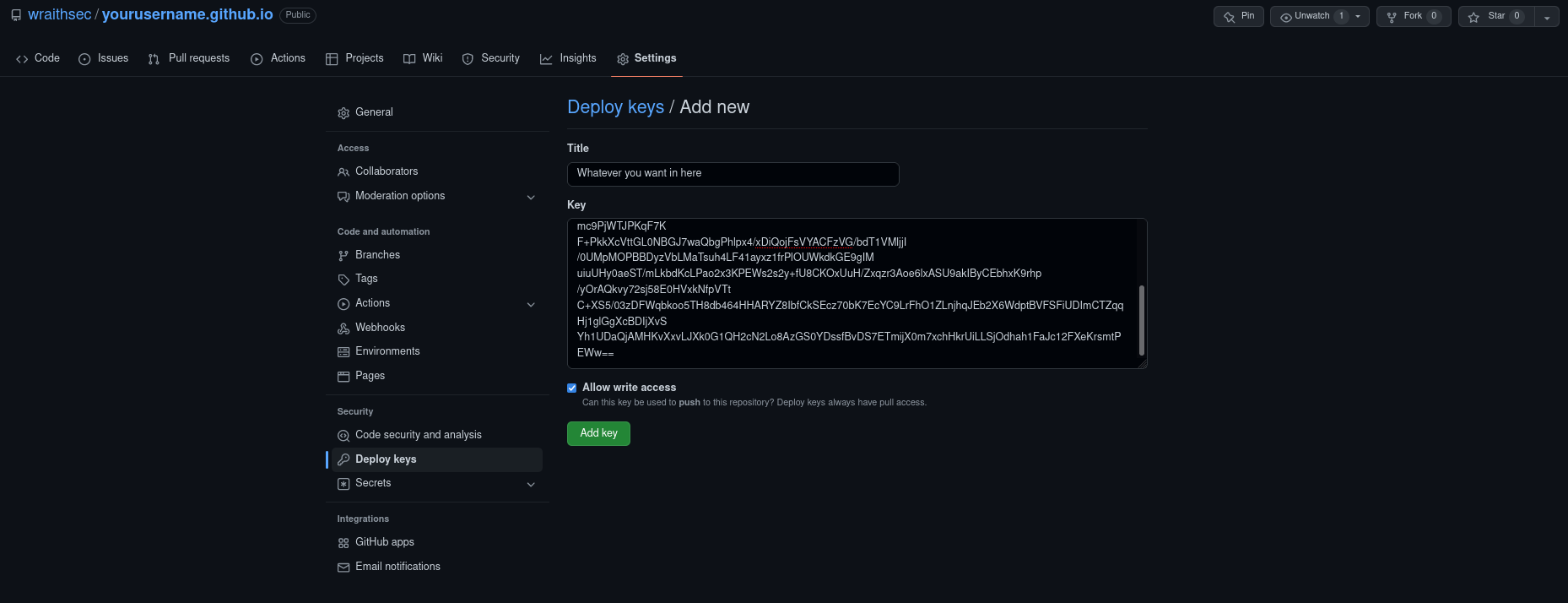The image size is (1568, 603).
Task: Expand the Secrets section chevron
Action: click(531, 485)
